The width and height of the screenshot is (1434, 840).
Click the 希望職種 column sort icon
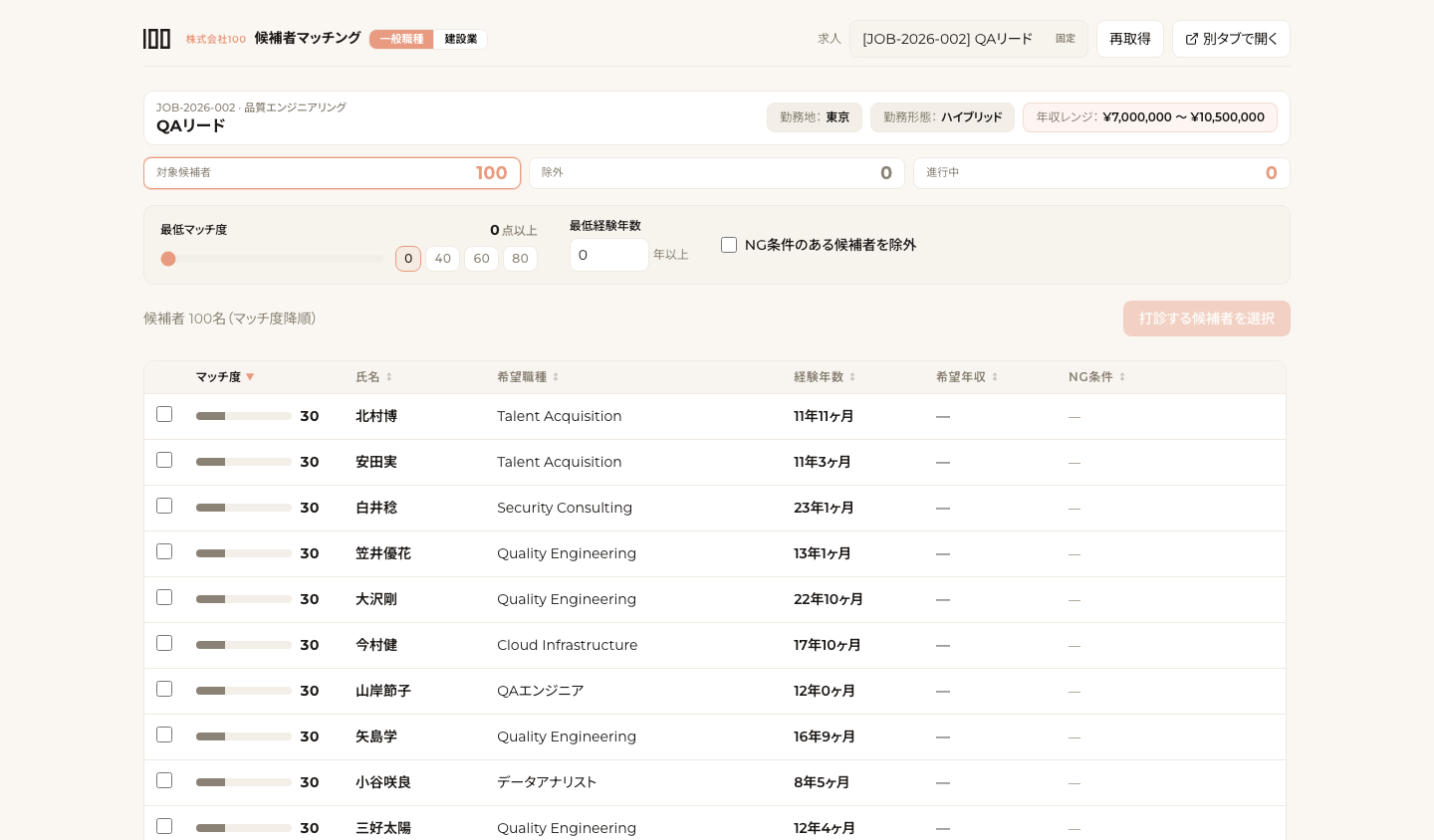pyautogui.click(x=556, y=377)
